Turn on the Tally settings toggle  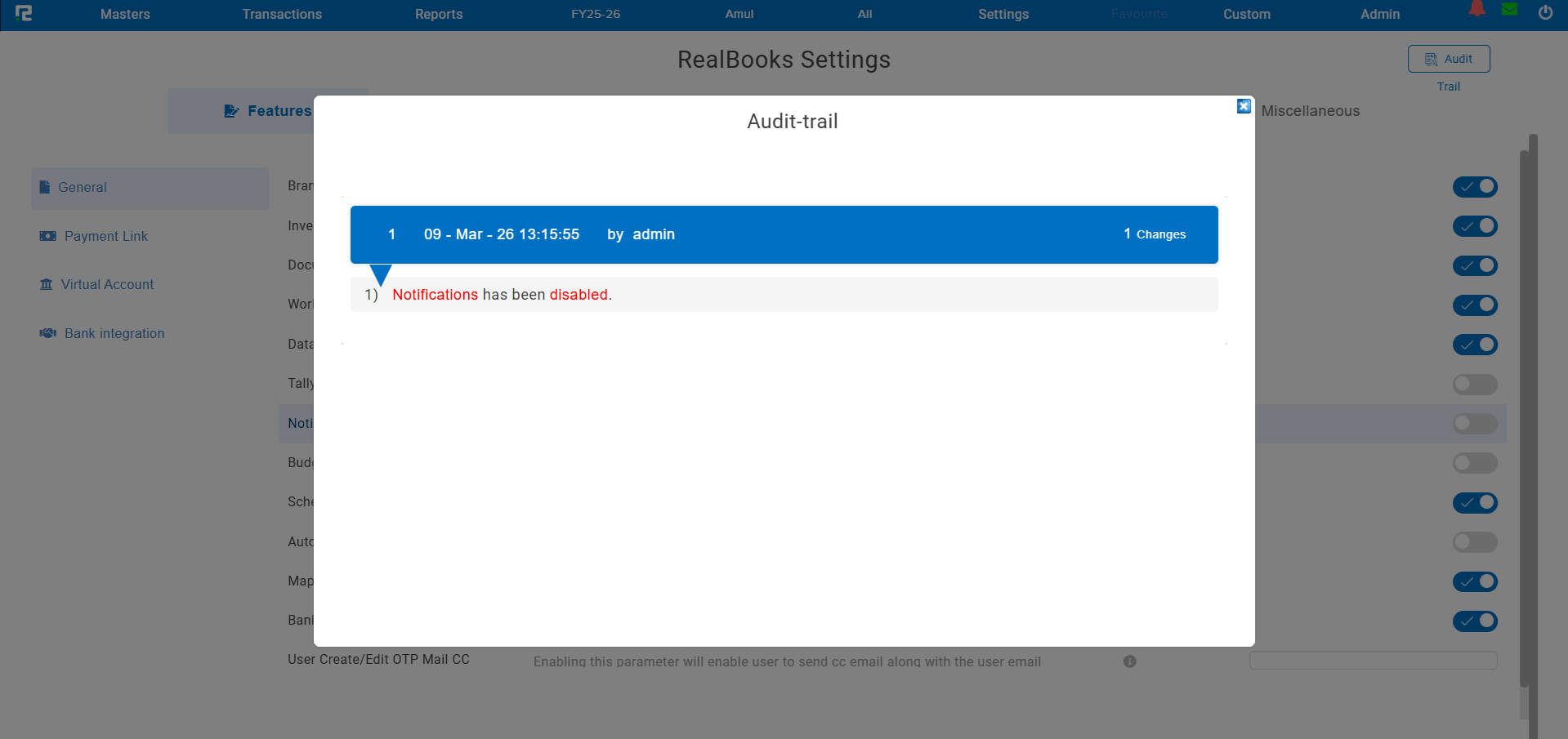(x=1475, y=384)
